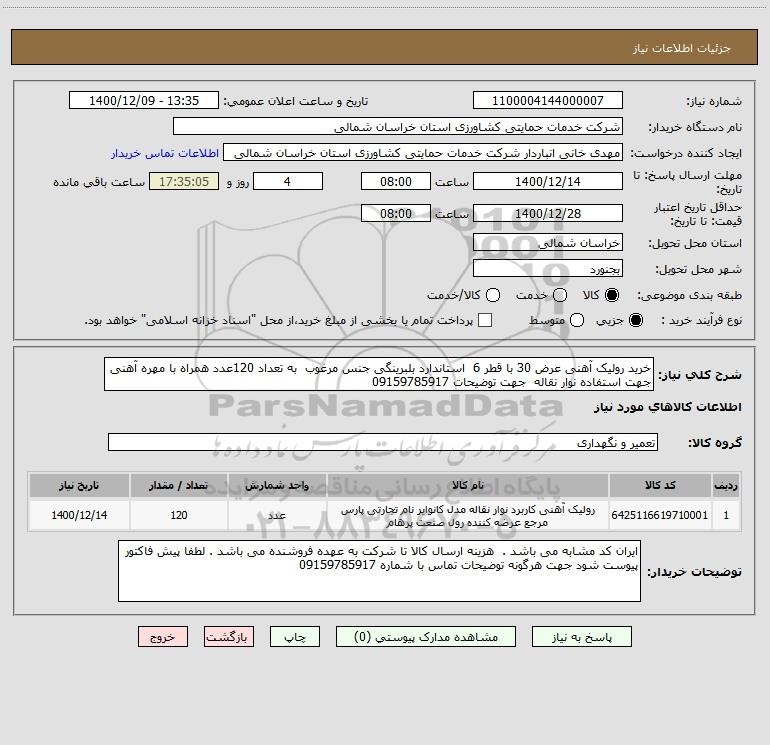Click the response deadline hour 08:00 field

pos(396,181)
